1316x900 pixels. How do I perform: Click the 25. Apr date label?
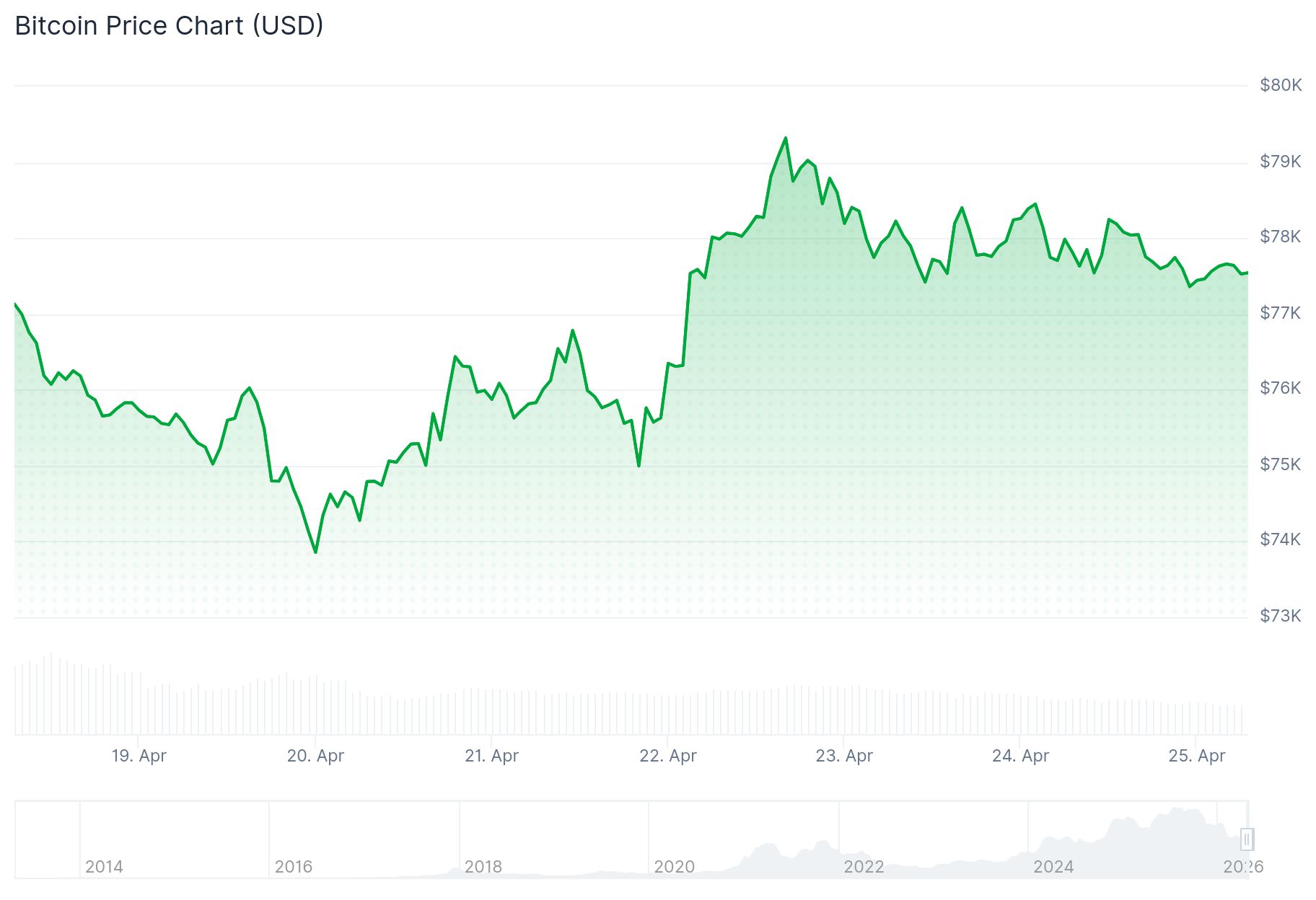1196,756
